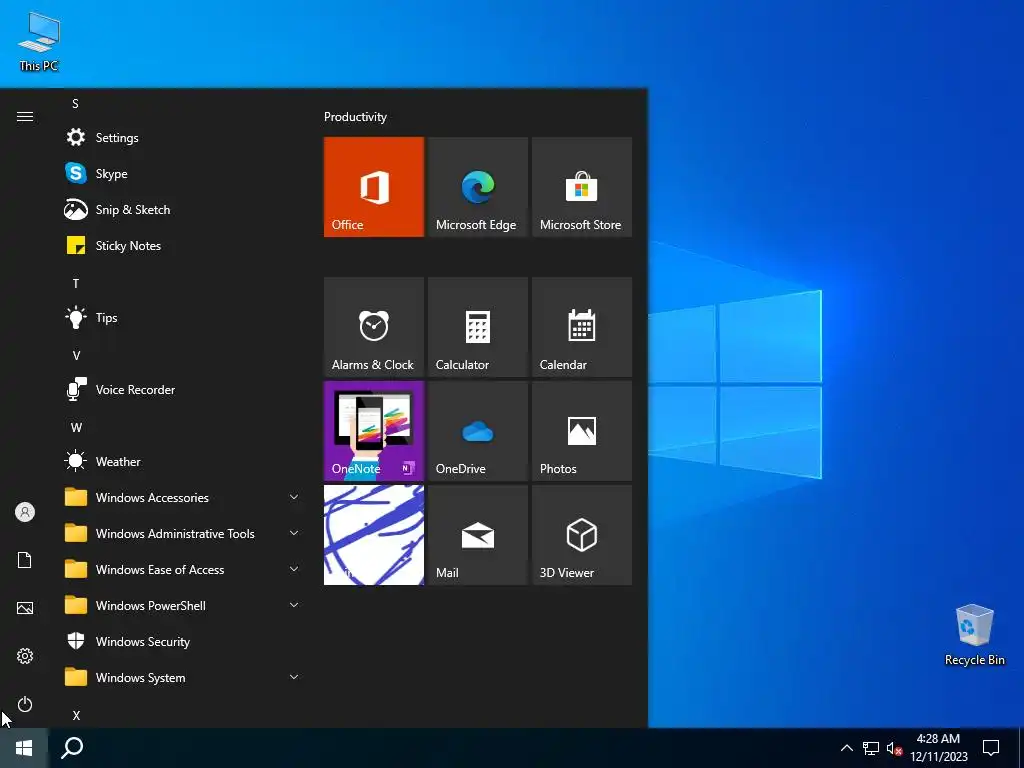This screenshot has height=768, width=1024.
Task: Open the blue scribble whiteboard tile
Action: 374,535
